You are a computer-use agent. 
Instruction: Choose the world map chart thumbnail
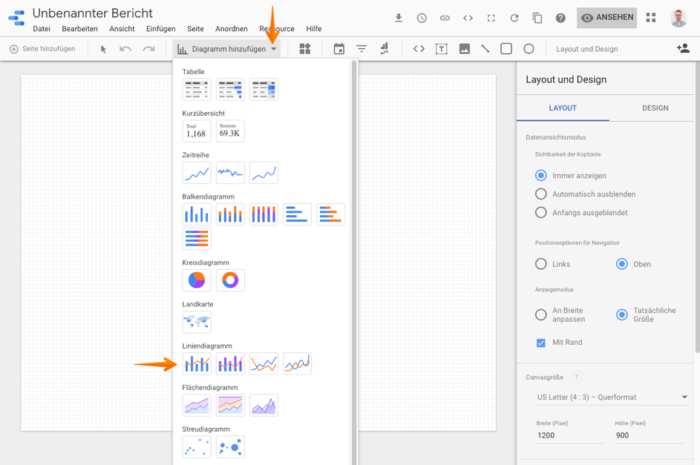196,322
